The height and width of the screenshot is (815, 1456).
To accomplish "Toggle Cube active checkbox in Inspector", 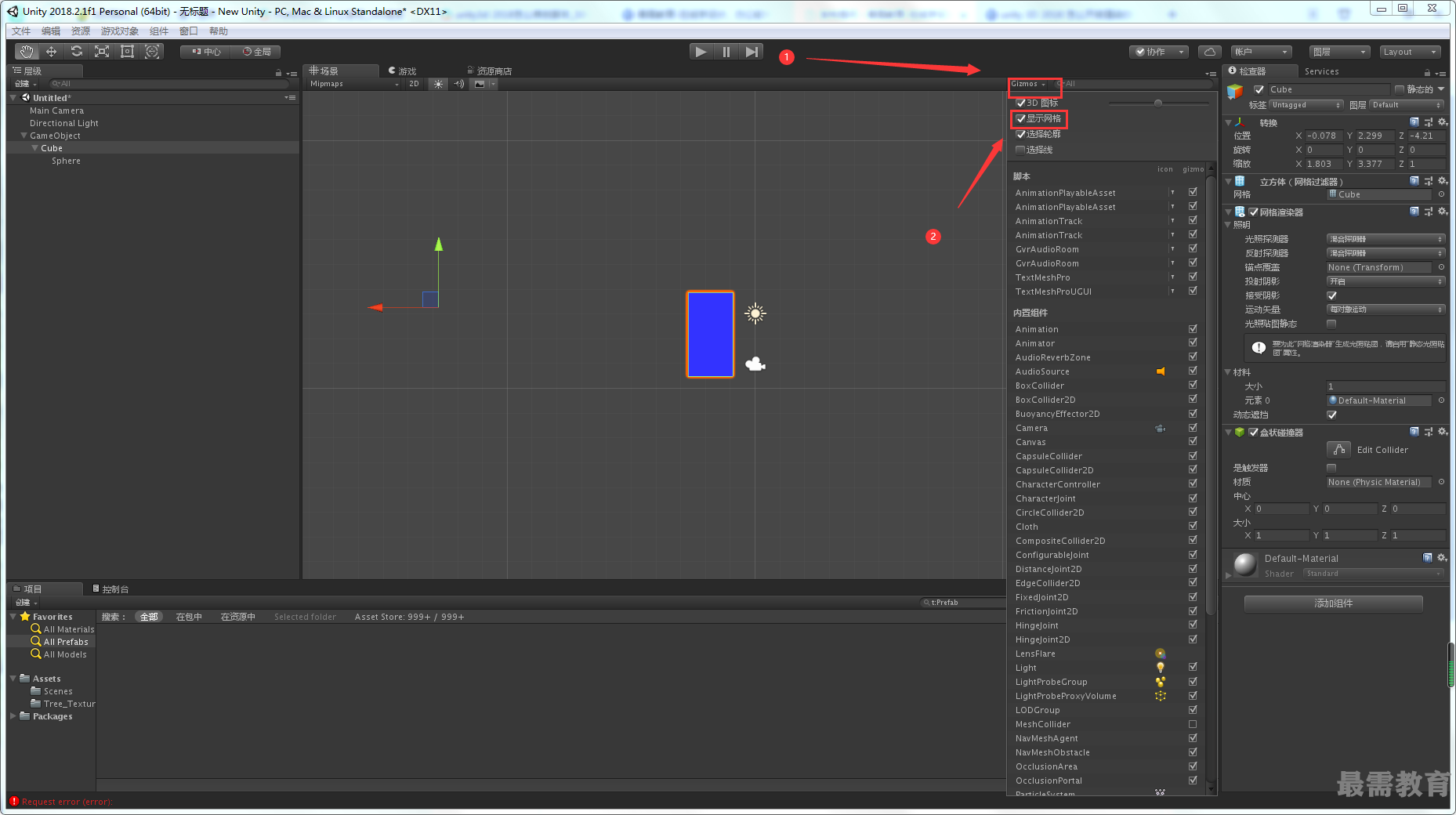I will 1259,89.
